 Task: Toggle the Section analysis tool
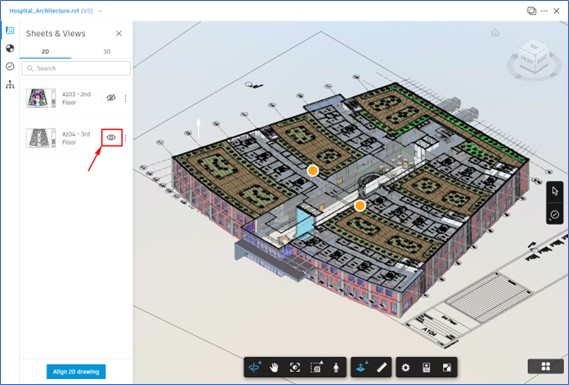[x=361, y=368]
